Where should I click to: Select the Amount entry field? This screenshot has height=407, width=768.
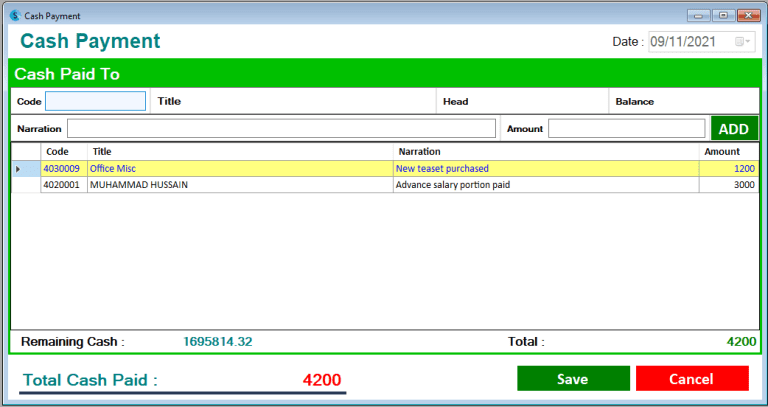(x=626, y=129)
